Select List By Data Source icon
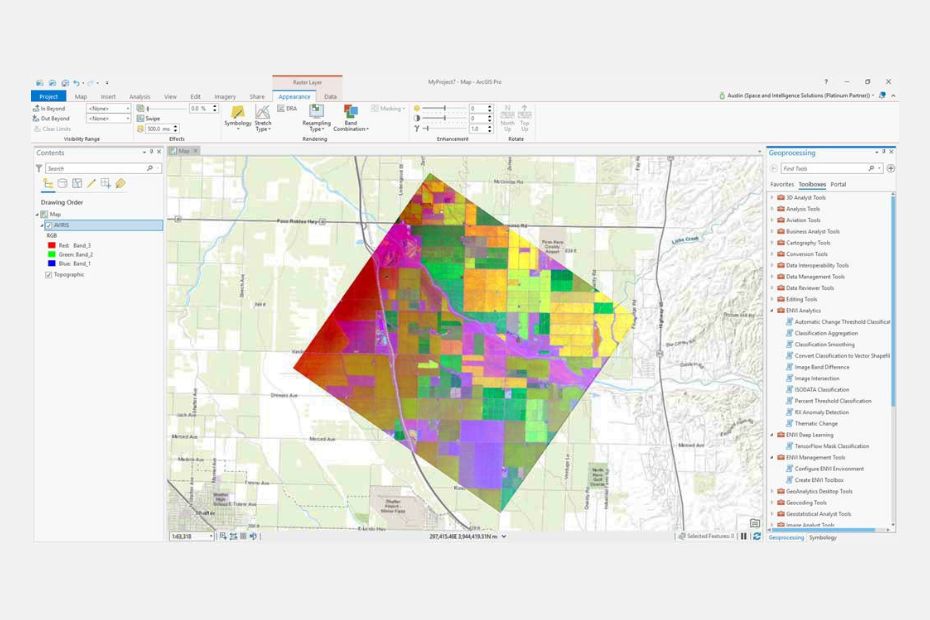 click(x=62, y=183)
